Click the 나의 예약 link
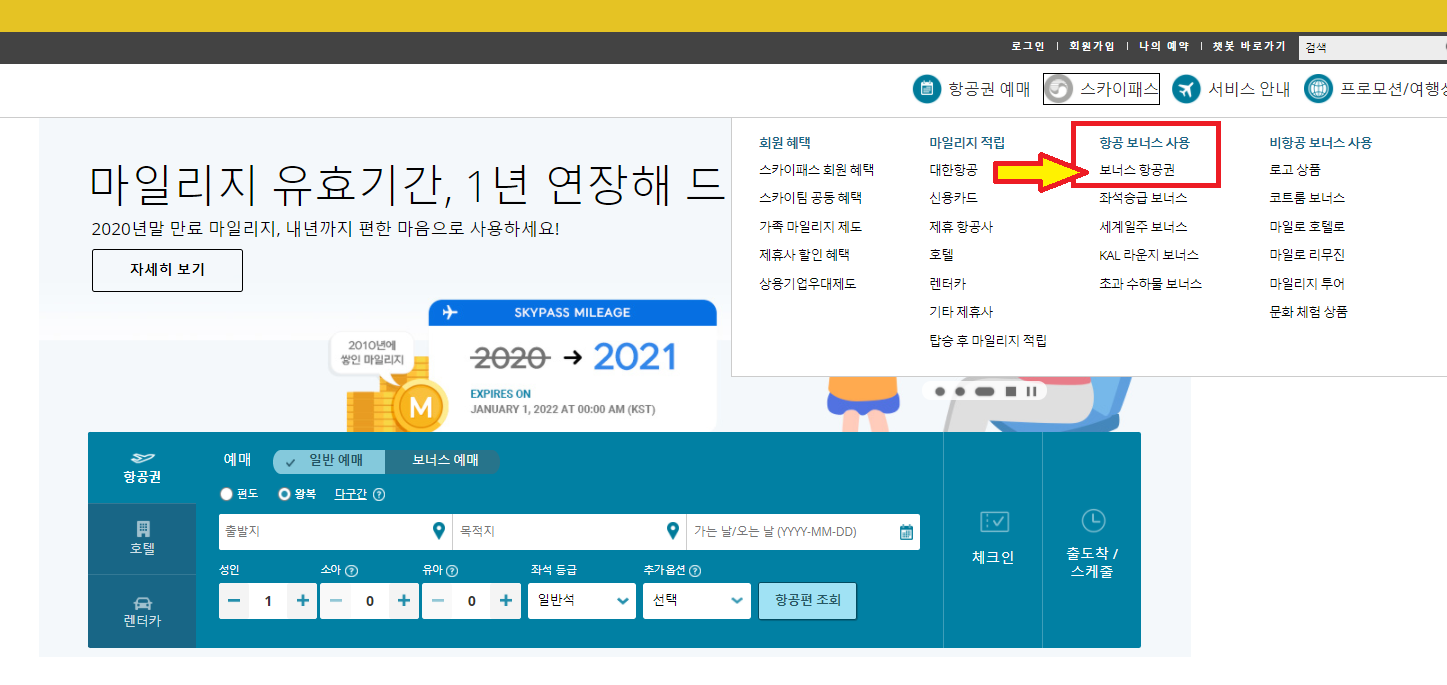This screenshot has width=1447, height=685. (1164, 47)
